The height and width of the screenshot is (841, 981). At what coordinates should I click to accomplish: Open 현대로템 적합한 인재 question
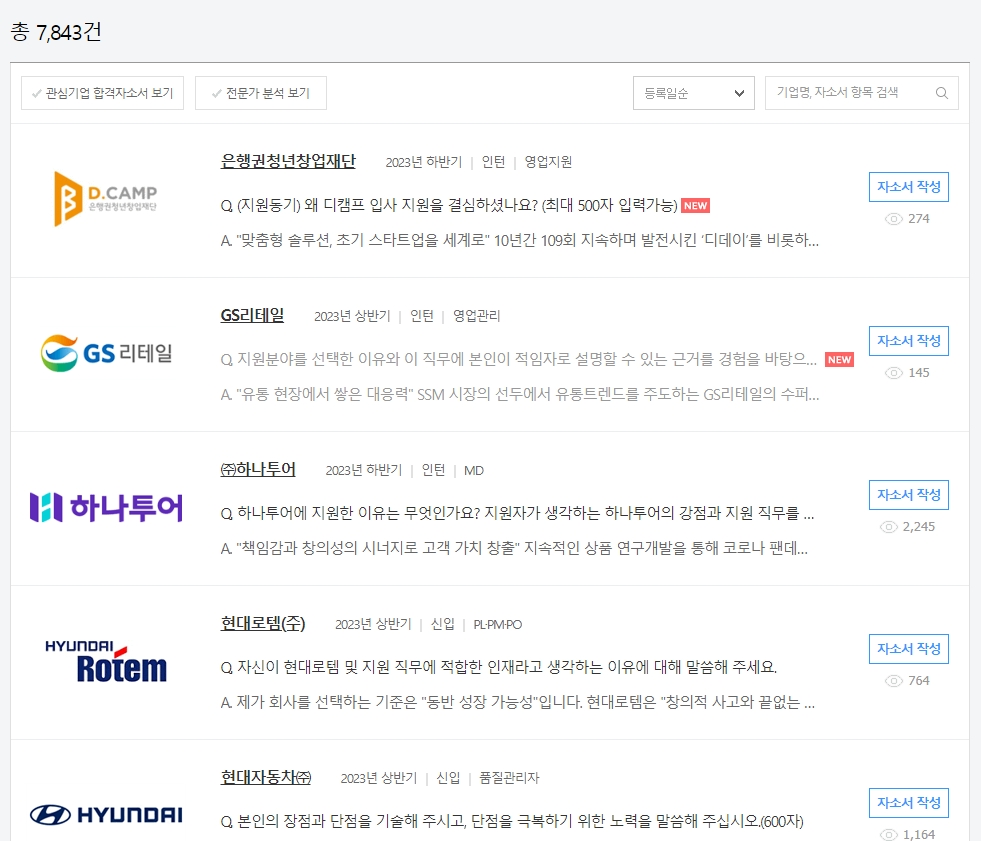(x=499, y=667)
